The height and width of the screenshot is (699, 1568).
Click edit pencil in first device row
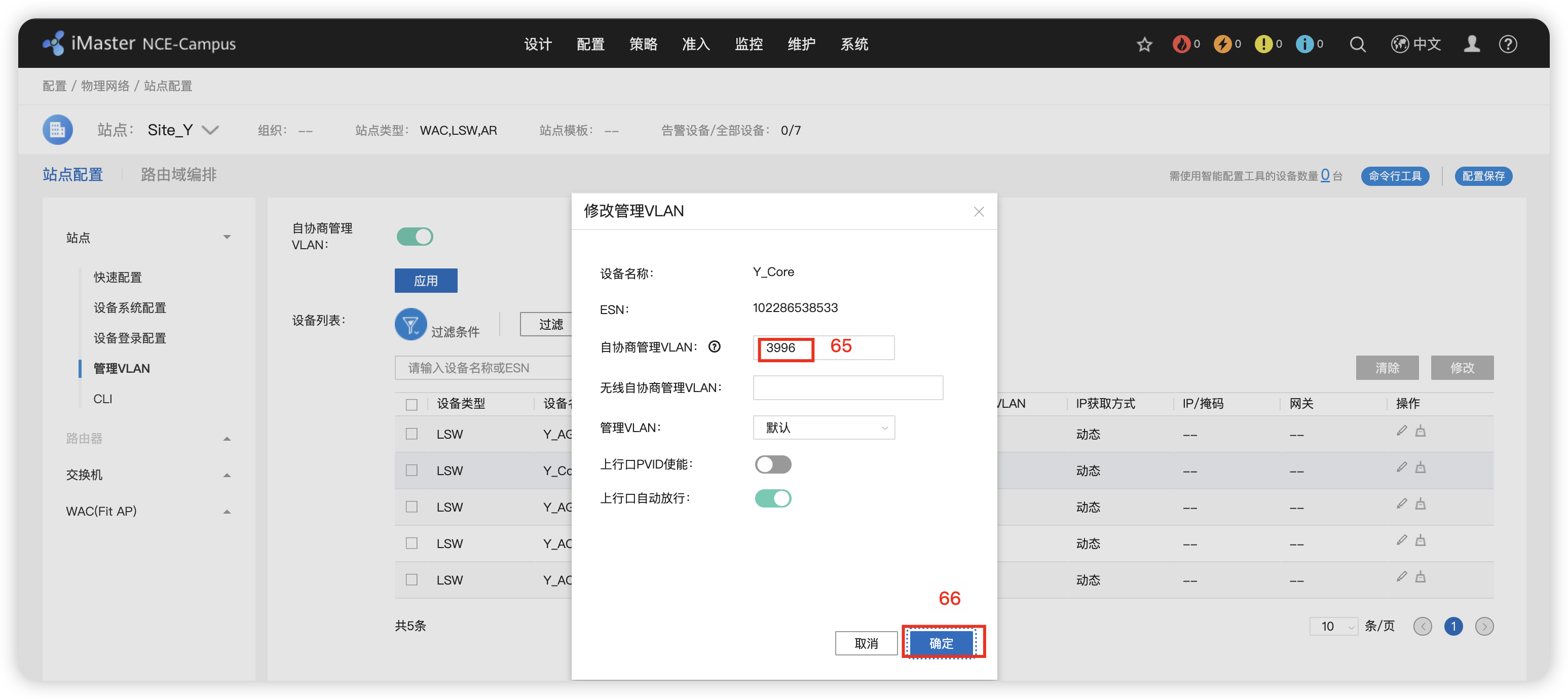click(1401, 432)
